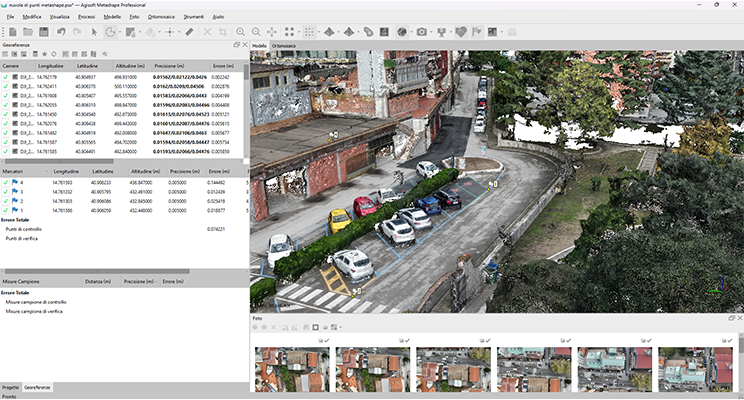Click the Misure Campione column header
Screen dimensions: 744x400
pyautogui.click(x=41, y=281)
